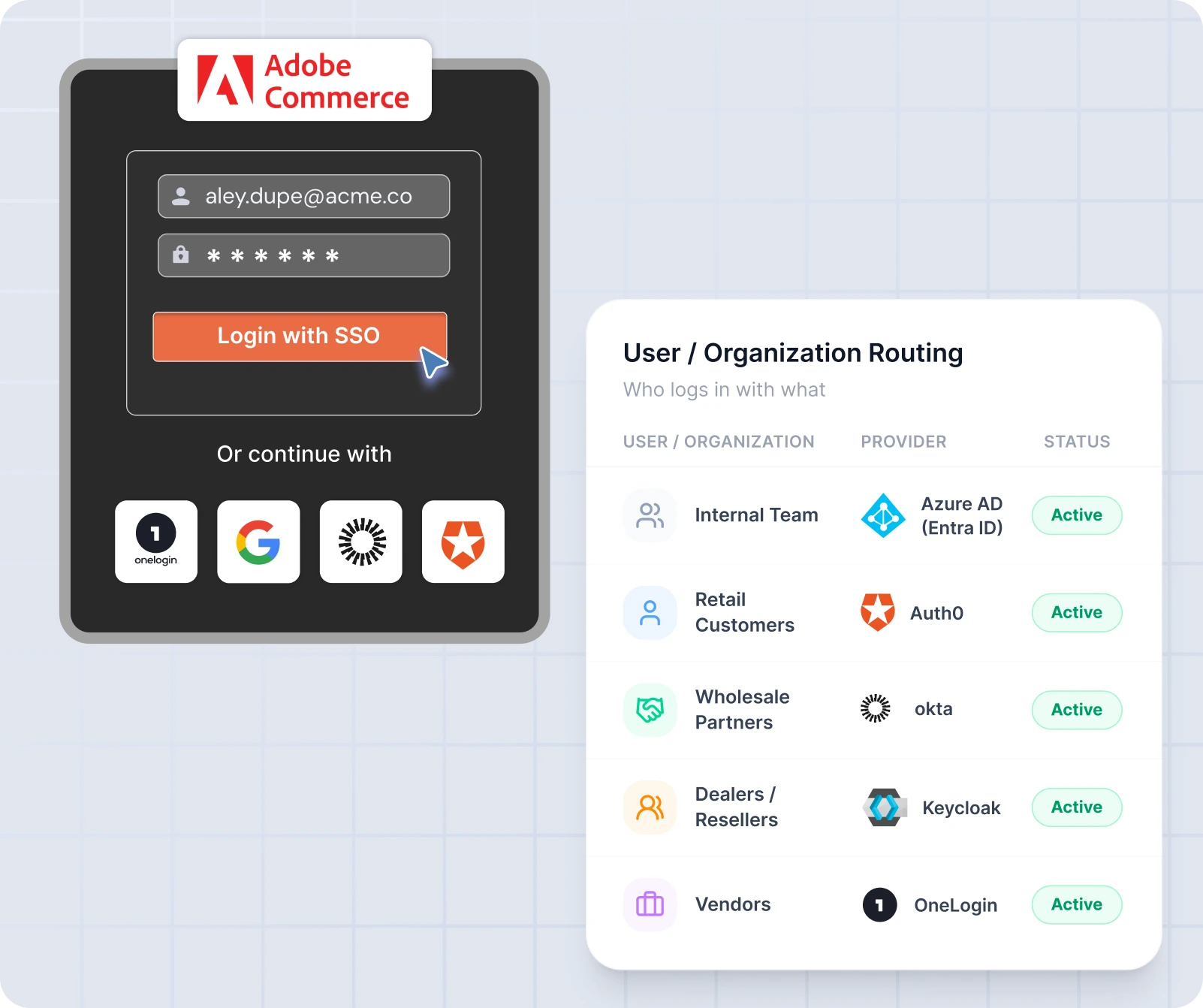Select the Auth0 star shield login tile
This screenshot has height=1008, width=1203.
[463, 542]
